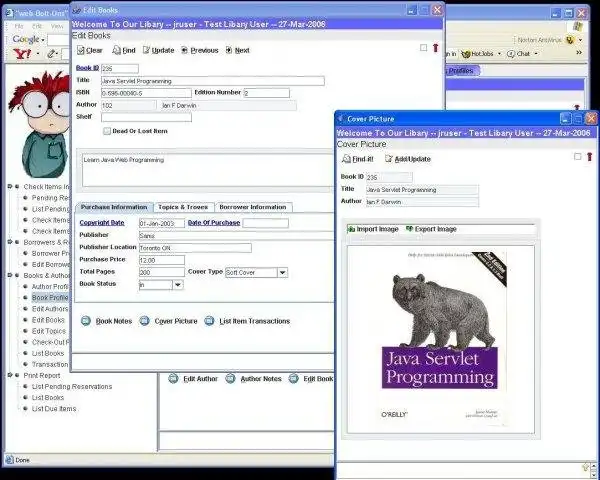Click the Author Notes globe icon
This screenshot has height=480, width=600.
[230, 379]
